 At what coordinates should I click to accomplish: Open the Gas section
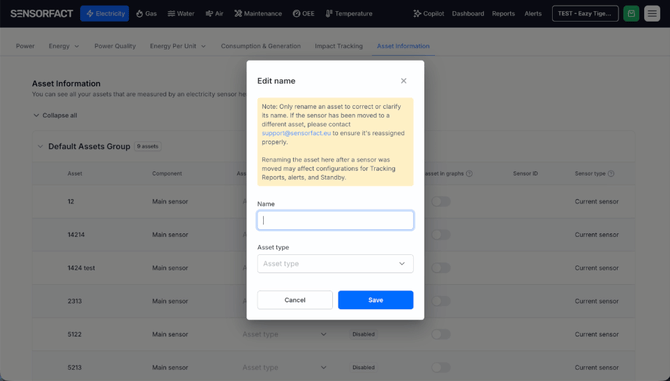(x=147, y=14)
